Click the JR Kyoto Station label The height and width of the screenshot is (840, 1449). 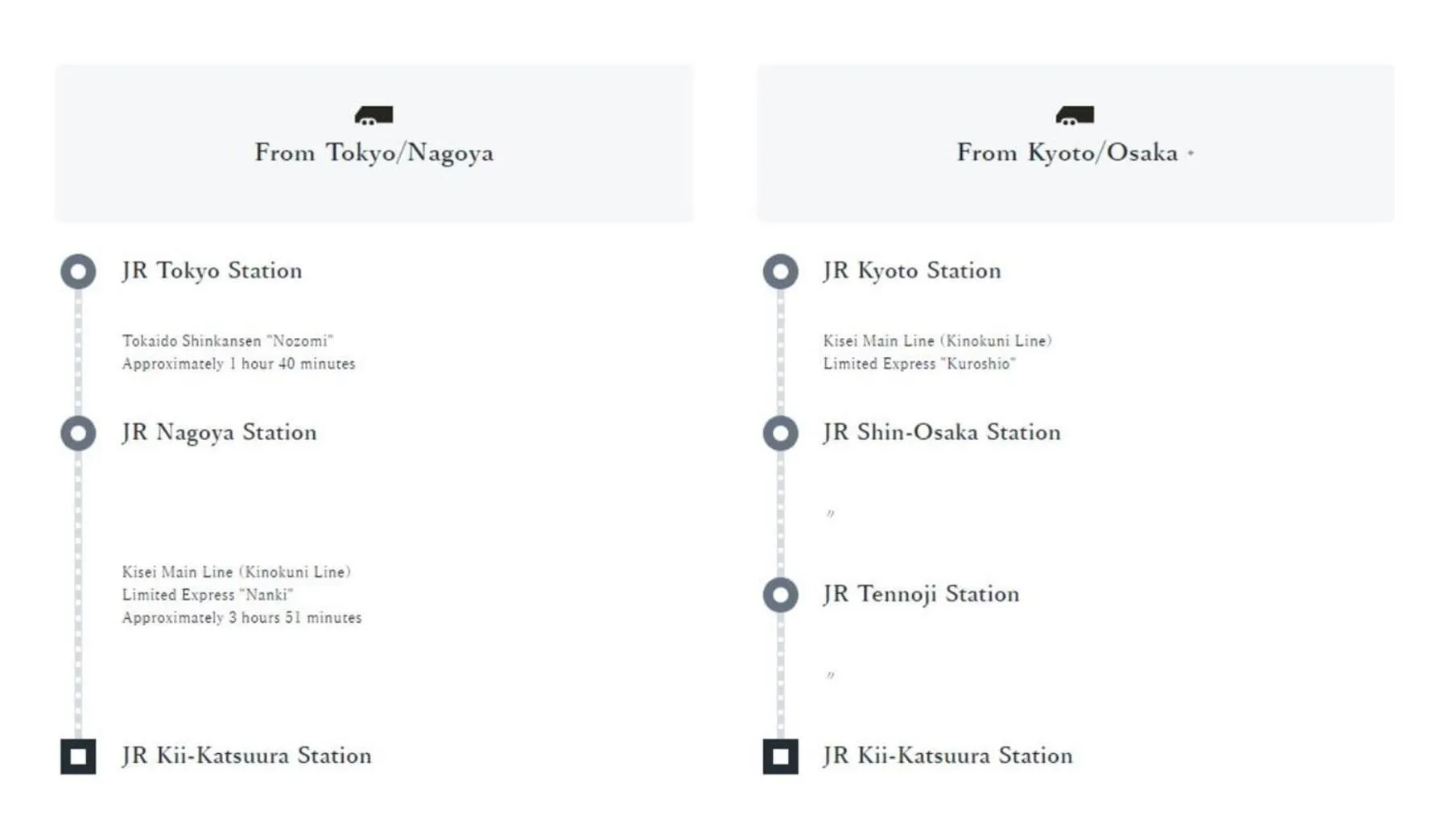point(912,270)
